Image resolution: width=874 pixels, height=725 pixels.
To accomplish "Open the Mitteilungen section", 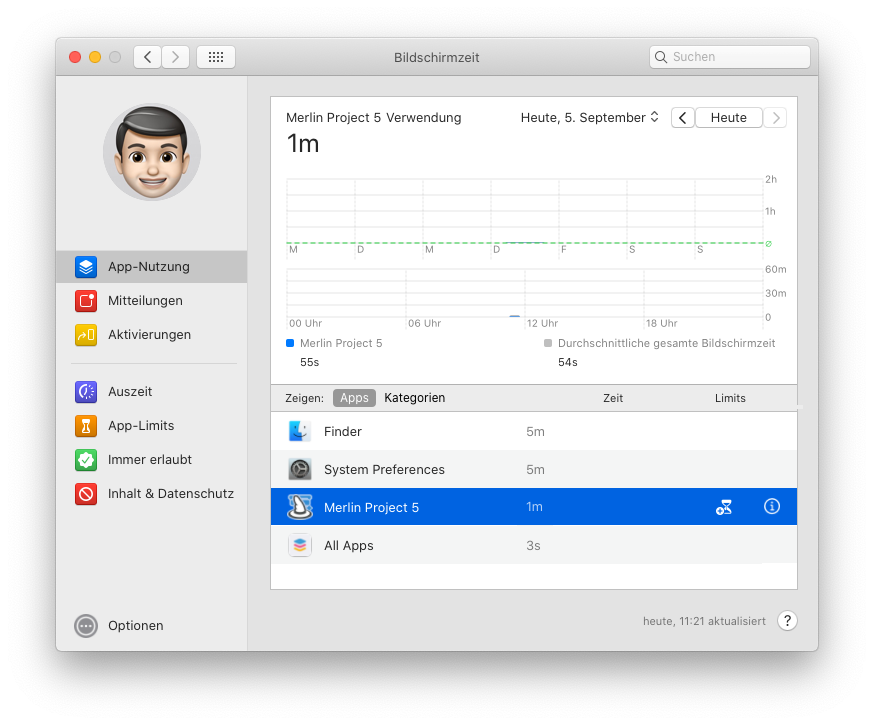I will pyautogui.click(x=145, y=301).
